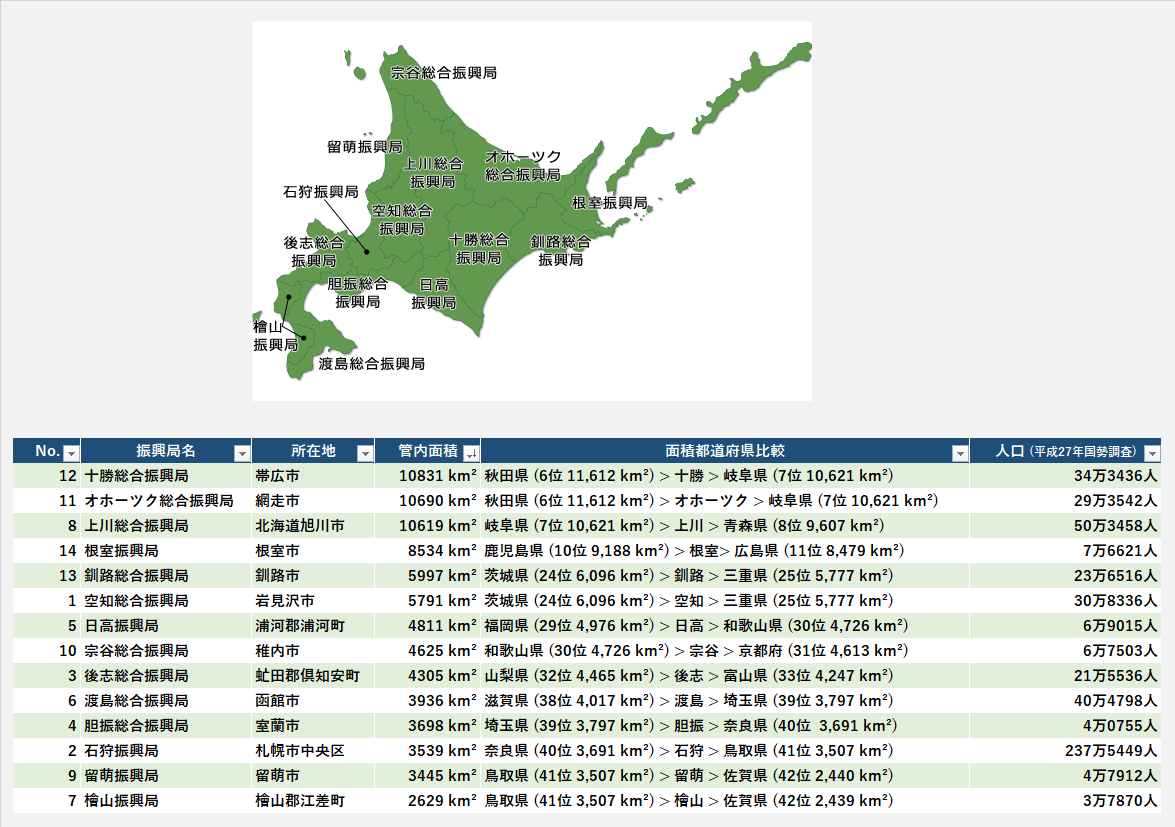Select the 札幌市中央区 location cell
1175x827 pixels.
point(300,750)
